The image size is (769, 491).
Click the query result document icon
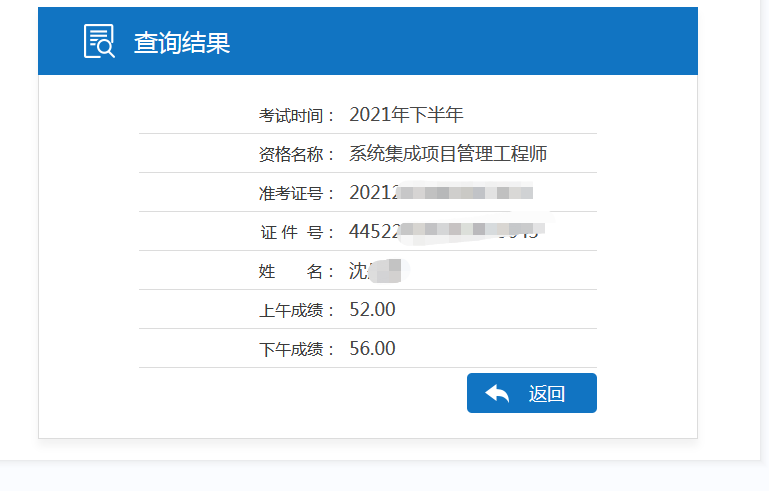[x=99, y=41]
